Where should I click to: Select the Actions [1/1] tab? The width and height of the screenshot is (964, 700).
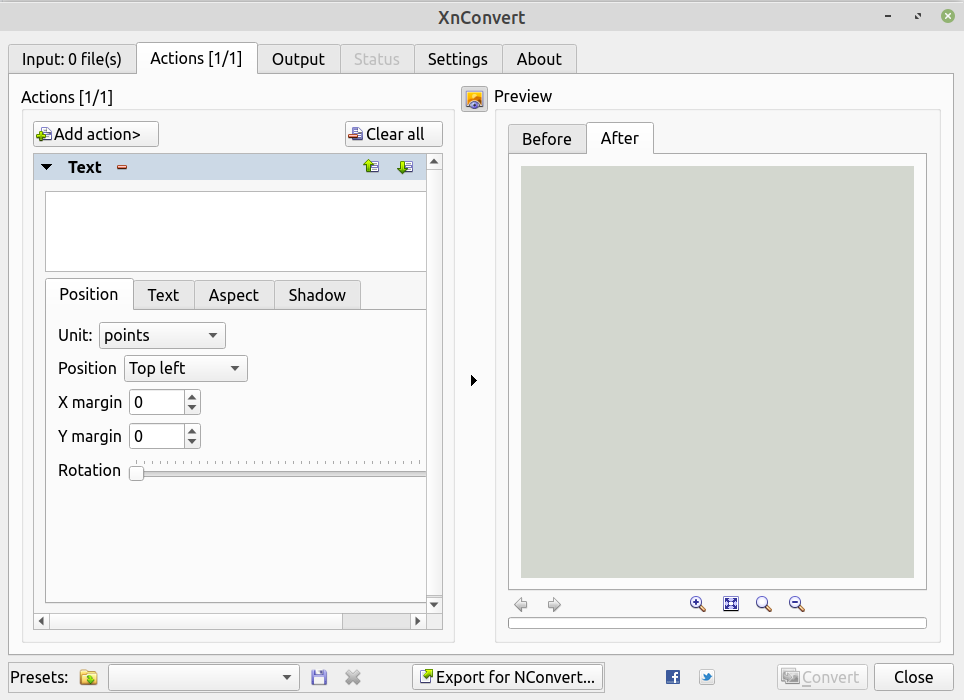[196, 58]
